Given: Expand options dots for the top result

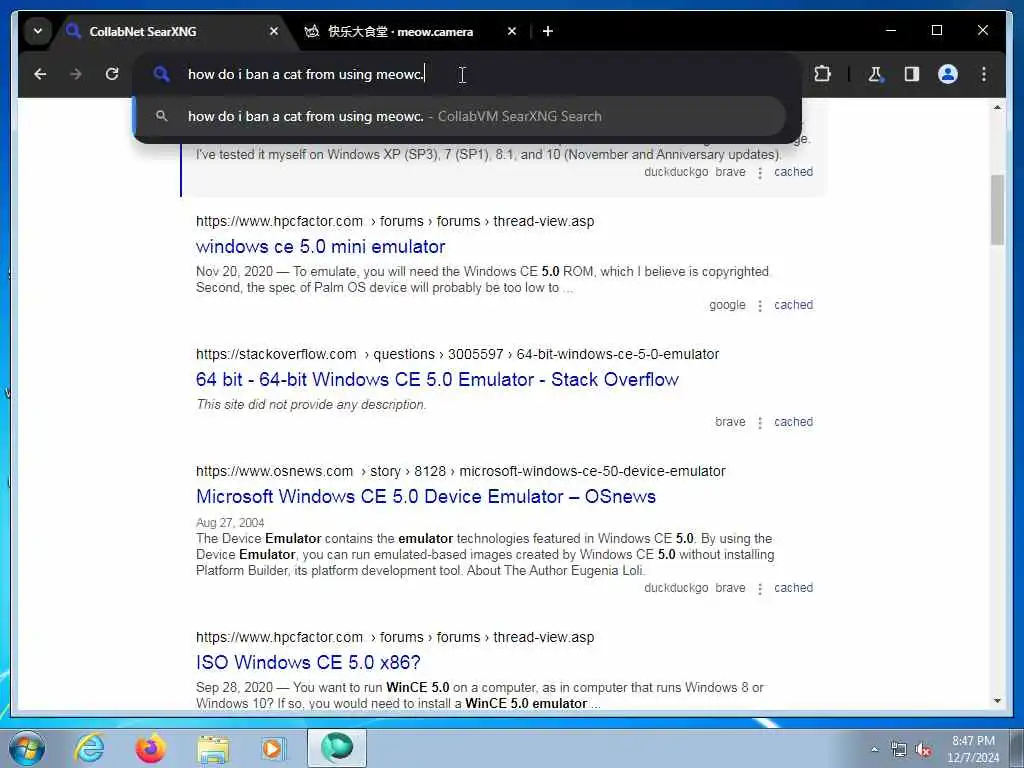Looking at the screenshot, I should [x=760, y=172].
